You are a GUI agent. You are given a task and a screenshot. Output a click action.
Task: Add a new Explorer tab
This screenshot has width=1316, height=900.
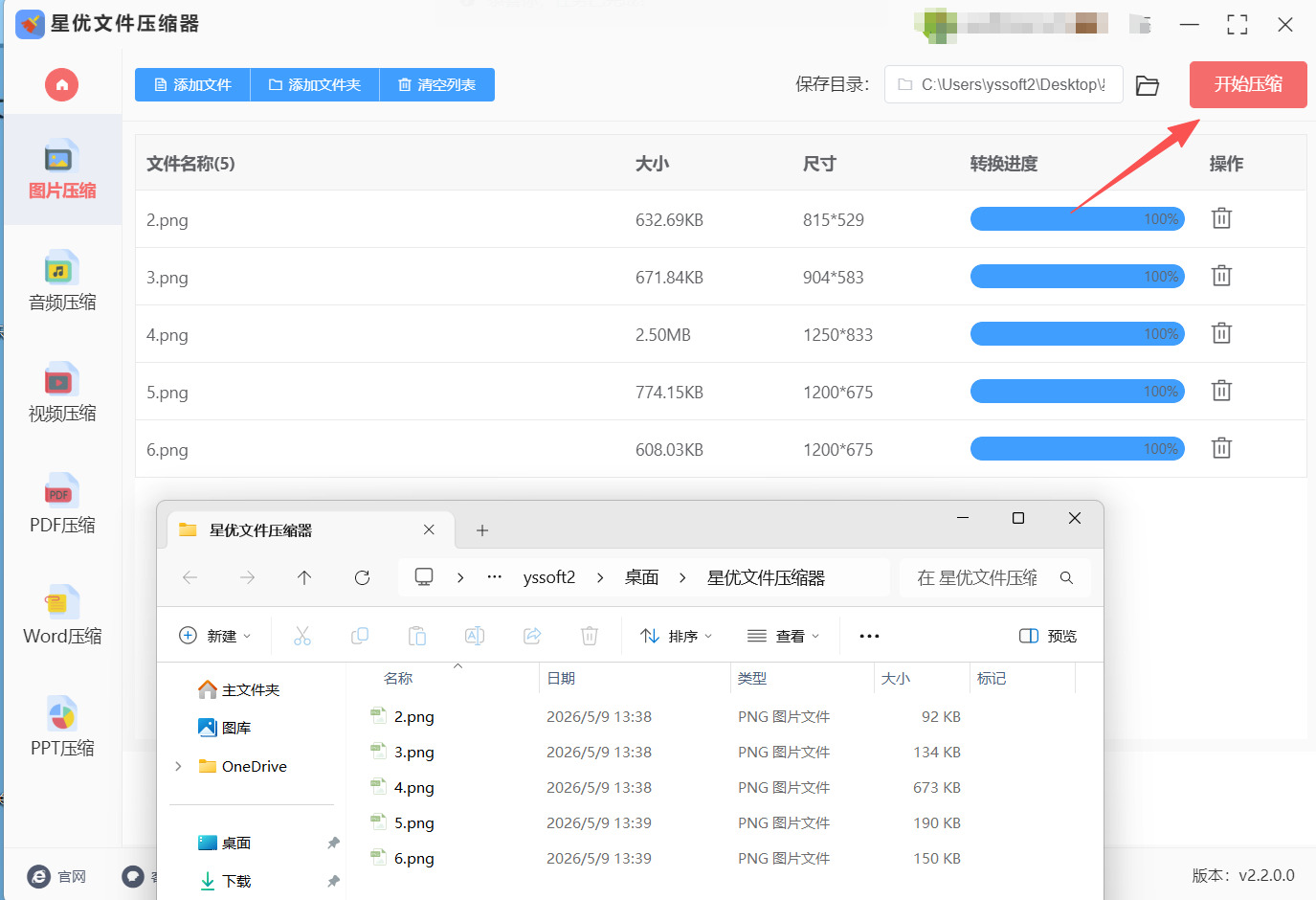(x=482, y=530)
